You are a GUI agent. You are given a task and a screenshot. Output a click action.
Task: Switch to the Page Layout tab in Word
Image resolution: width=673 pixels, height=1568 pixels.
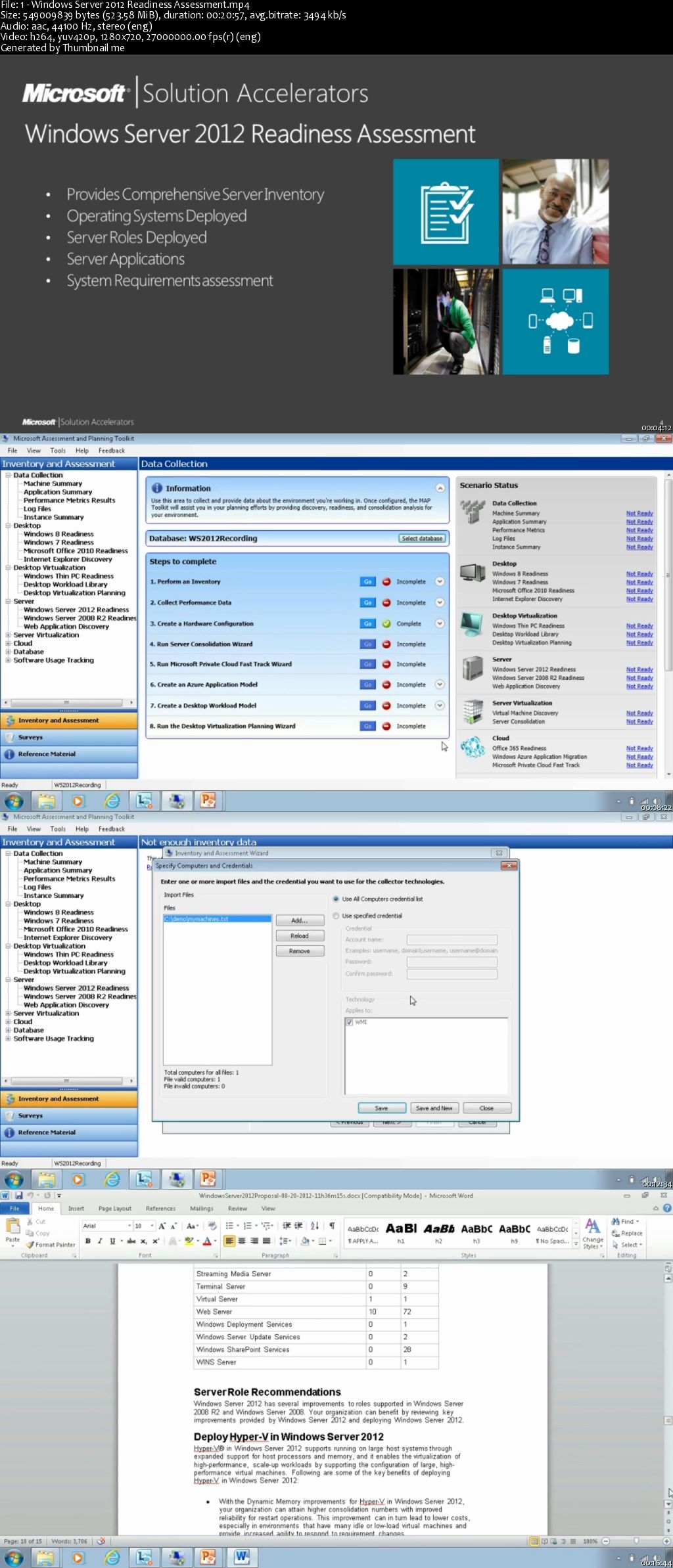tap(115, 1208)
